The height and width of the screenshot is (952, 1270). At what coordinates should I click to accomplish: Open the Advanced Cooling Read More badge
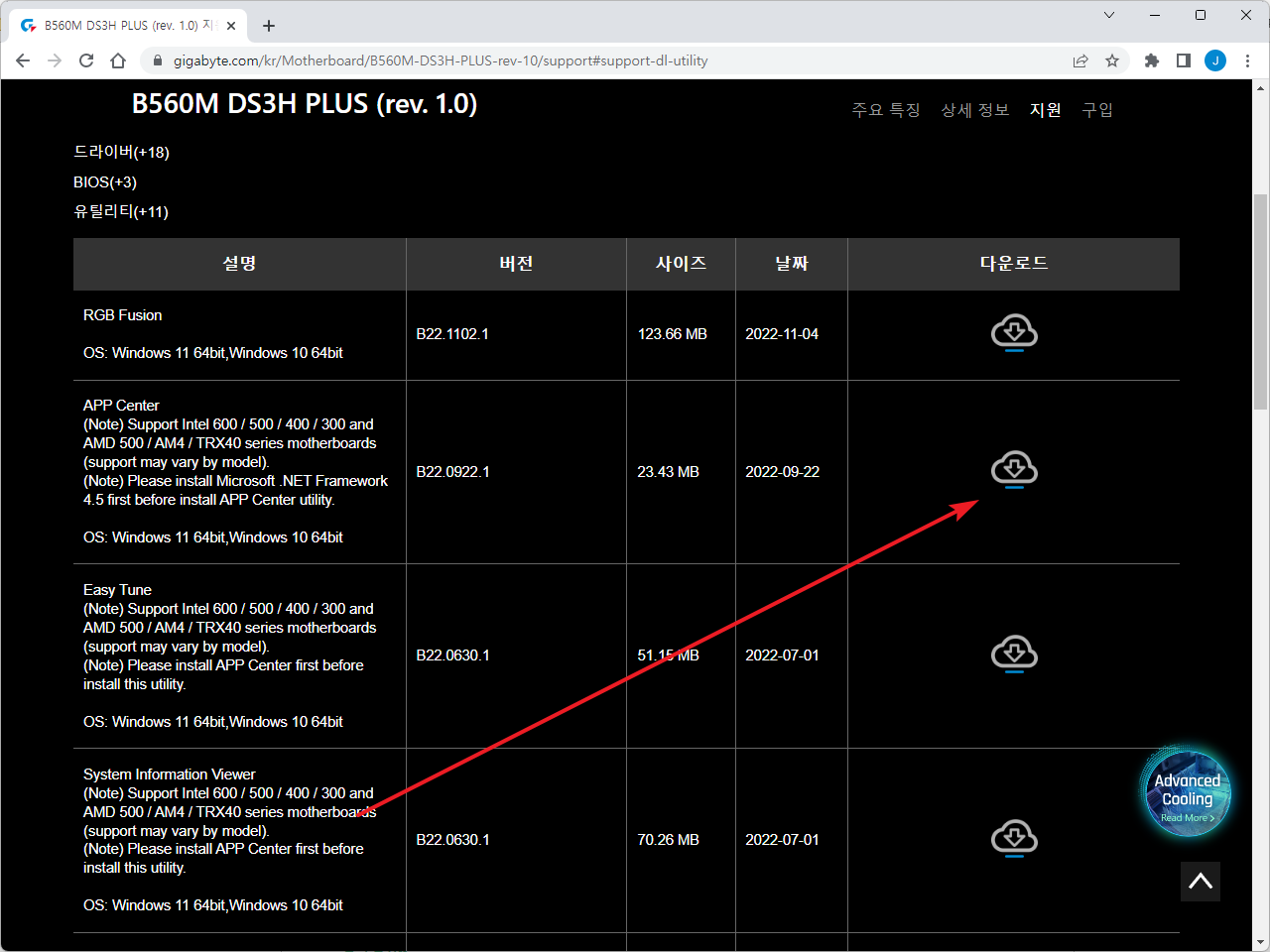click(x=1187, y=793)
